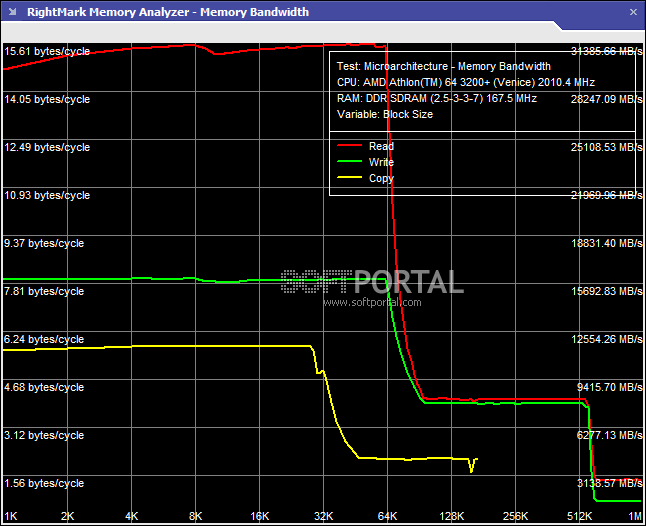Viewport: 646px width, 526px height.
Task: Click the 15692.83 MB/s axis label
Action: (606, 291)
